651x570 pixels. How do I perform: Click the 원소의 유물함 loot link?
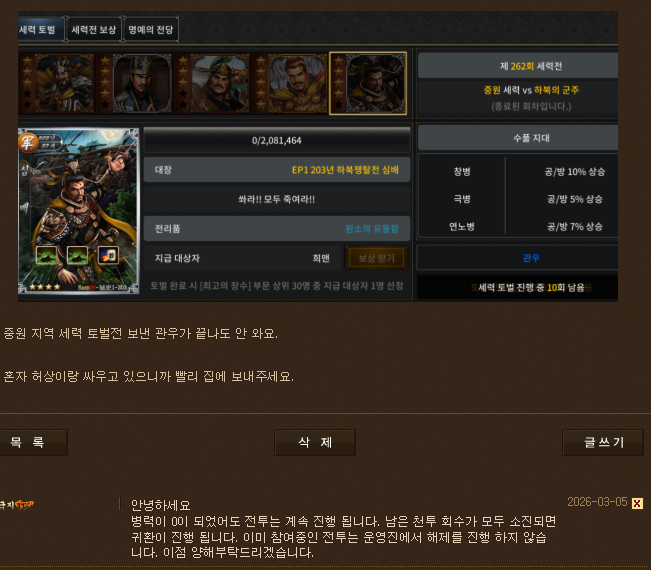click(x=372, y=229)
